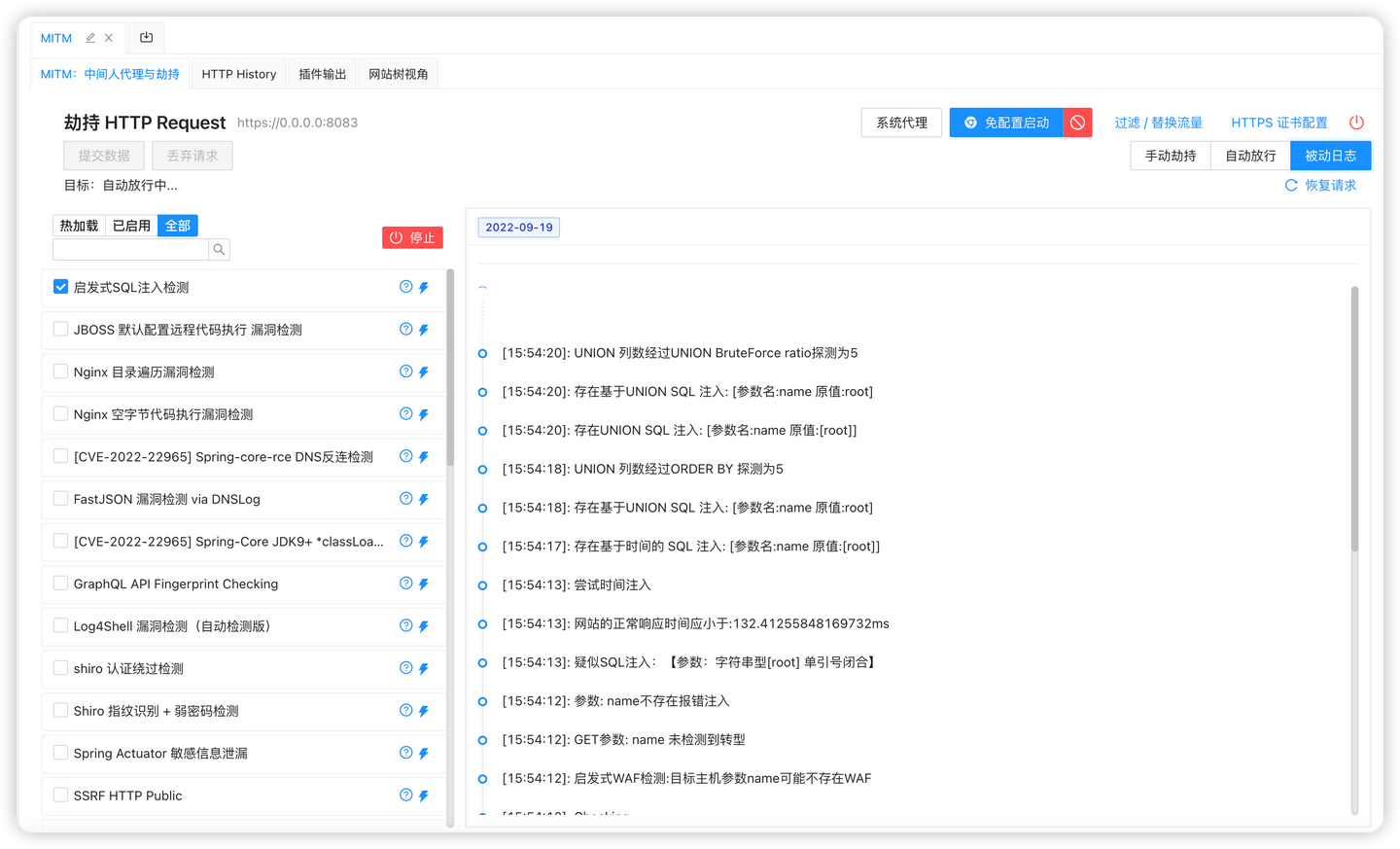Click the import icon beside MITM tab

coord(146,38)
